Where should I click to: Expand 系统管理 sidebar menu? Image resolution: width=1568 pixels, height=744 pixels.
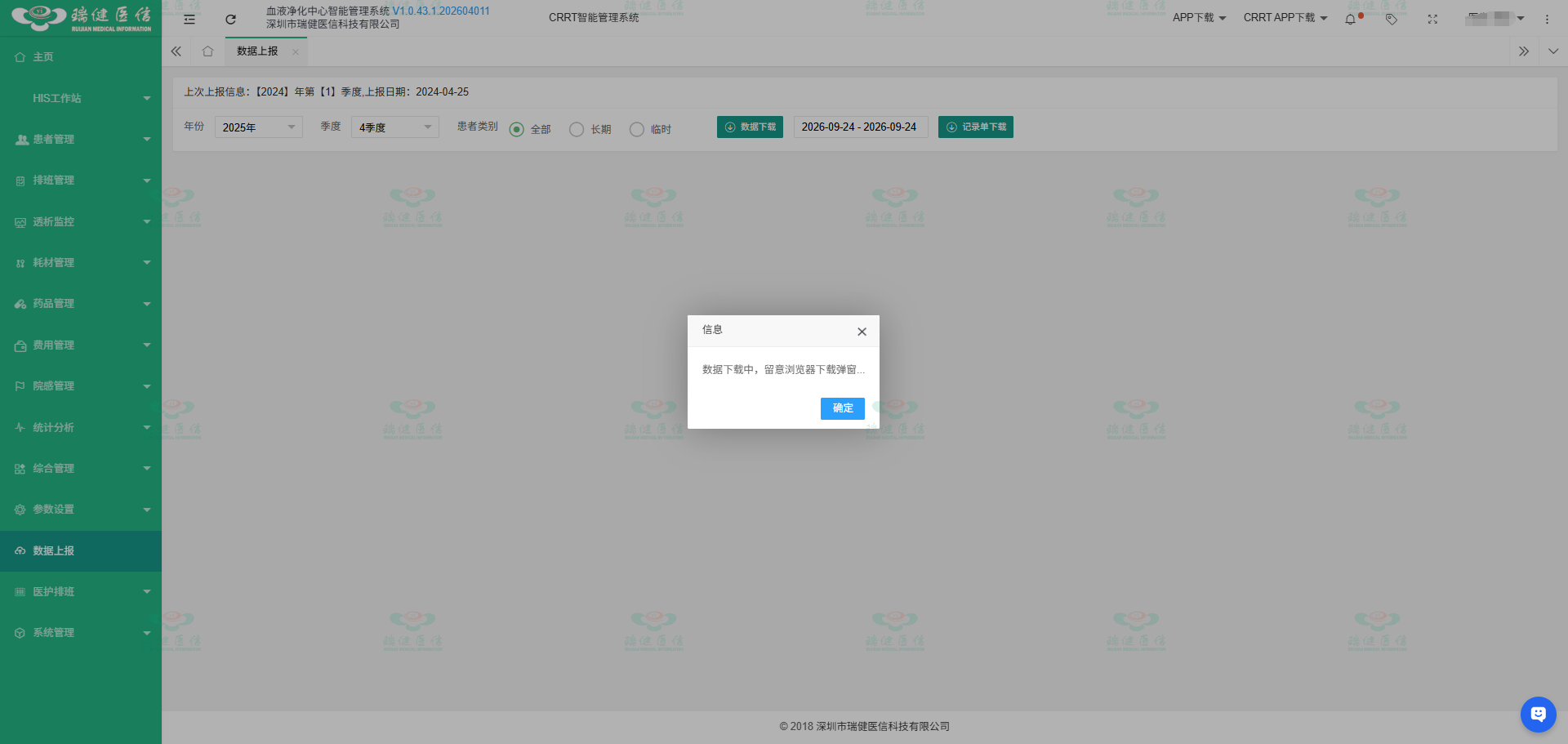pos(81,633)
